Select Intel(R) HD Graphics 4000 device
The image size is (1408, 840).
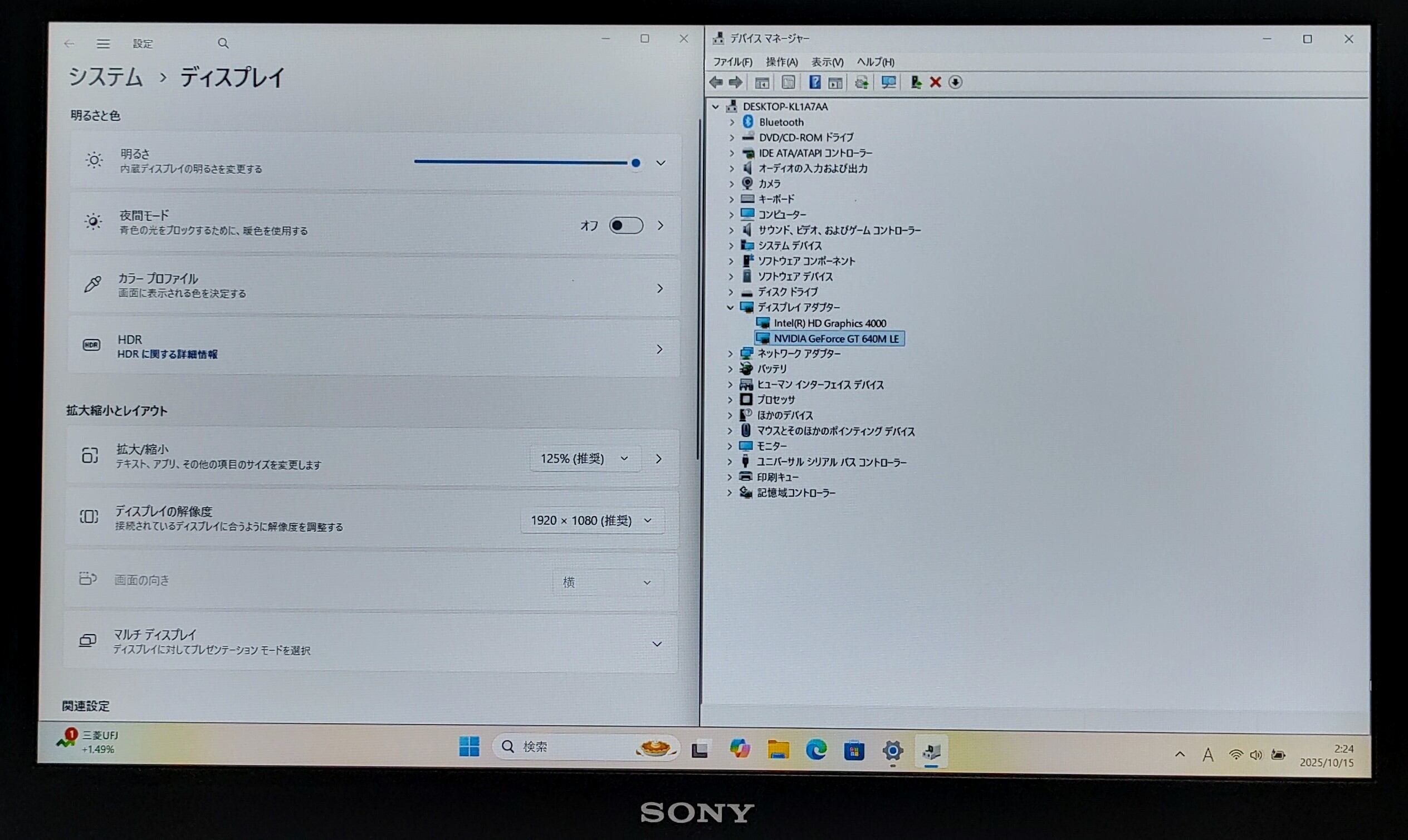coord(830,323)
